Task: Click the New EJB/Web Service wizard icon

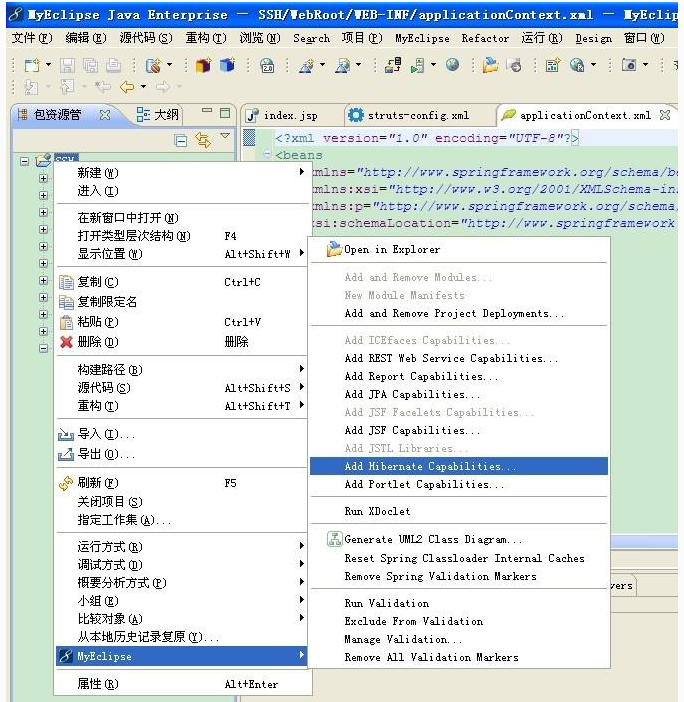Action: pos(154,66)
